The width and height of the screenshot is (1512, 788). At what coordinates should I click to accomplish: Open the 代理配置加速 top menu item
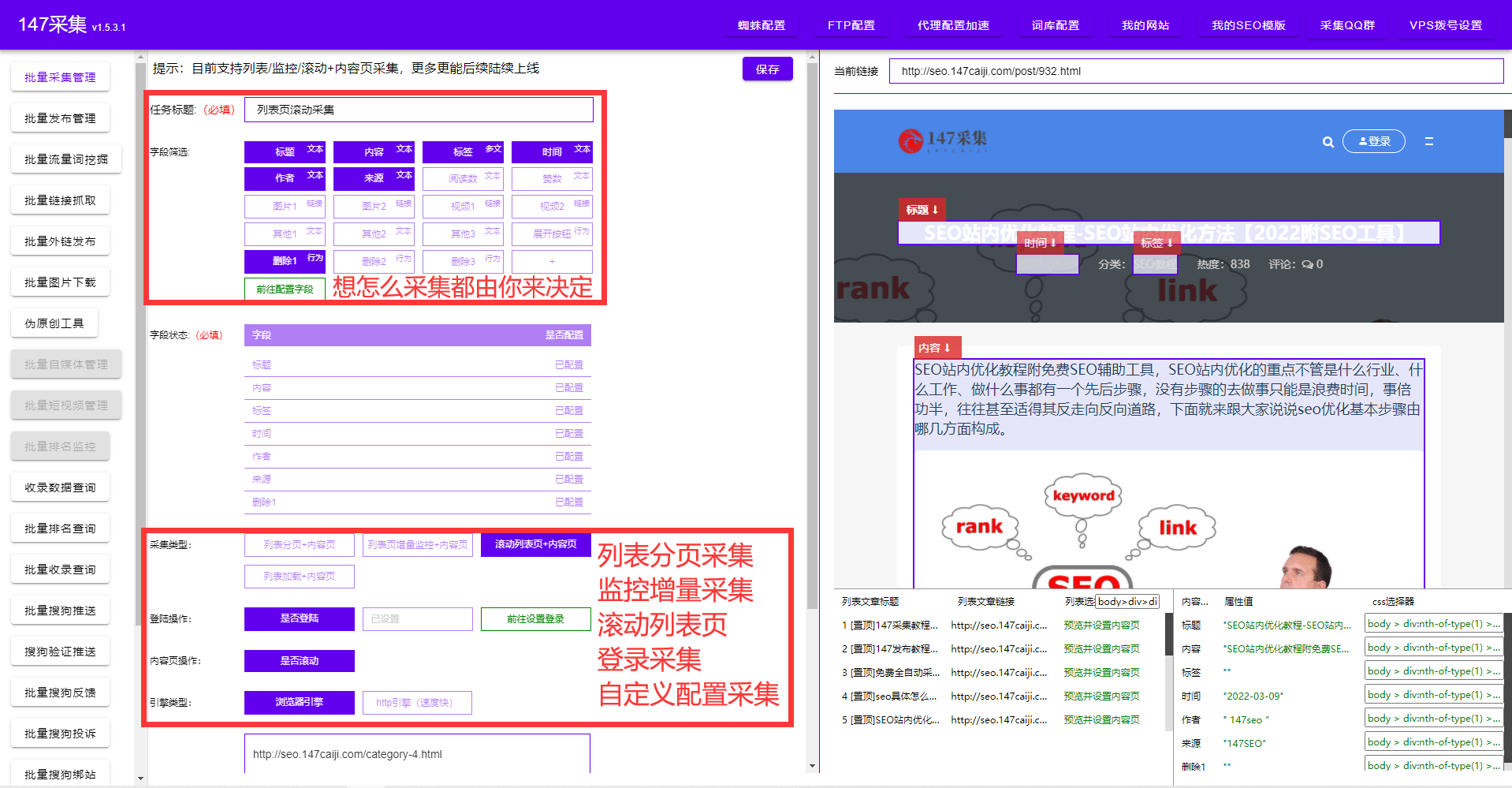[952, 25]
